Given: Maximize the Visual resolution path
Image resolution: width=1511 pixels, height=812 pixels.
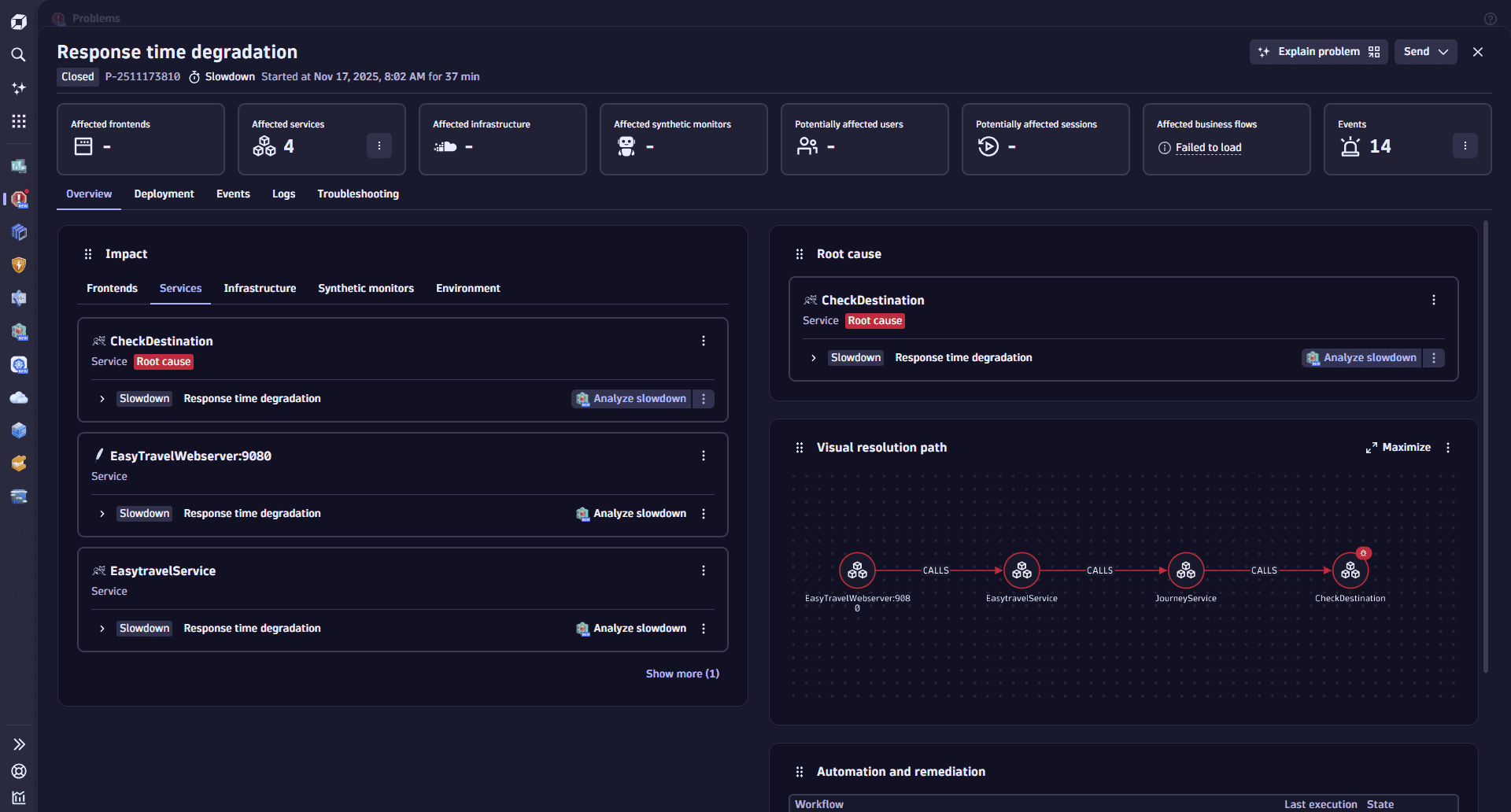Looking at the screenshot, I should tap(1398, 448).
